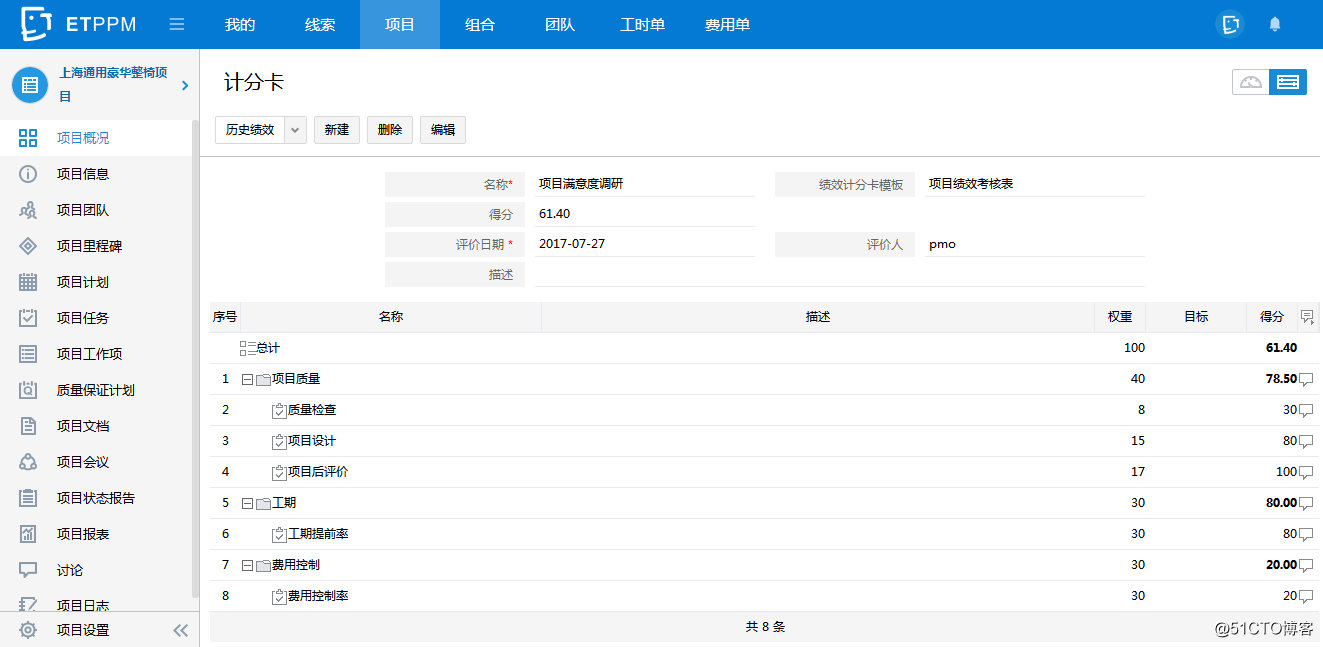The height and width of the screenshot is (647, 1323).
Task: Click the 名称 field with 项目满意度调研
Action: [x=645, y=184]
